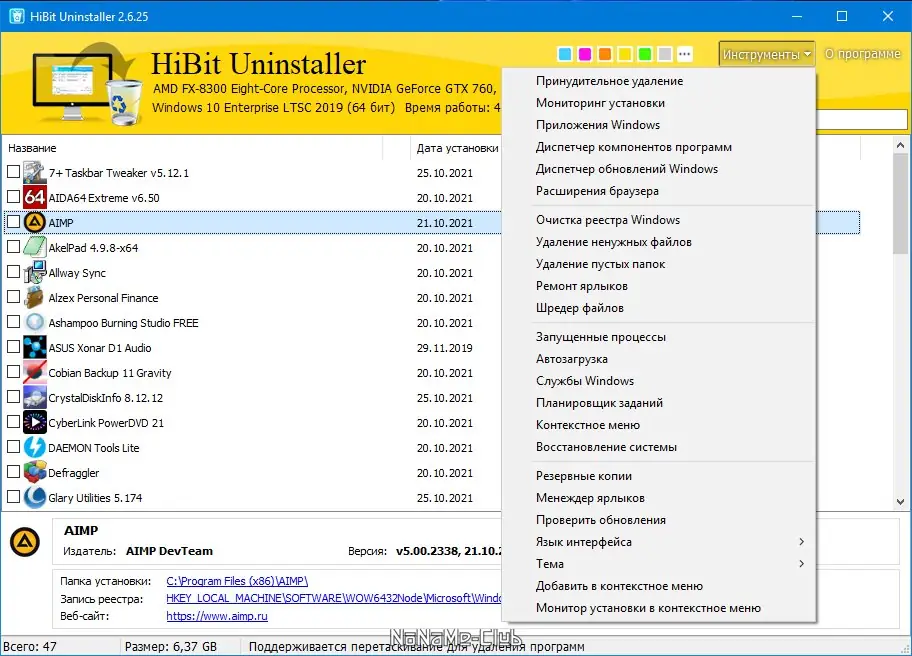Click the 7+ Taskbar Tweaker program icon
912x656 pixels.
tap(34, 173)
